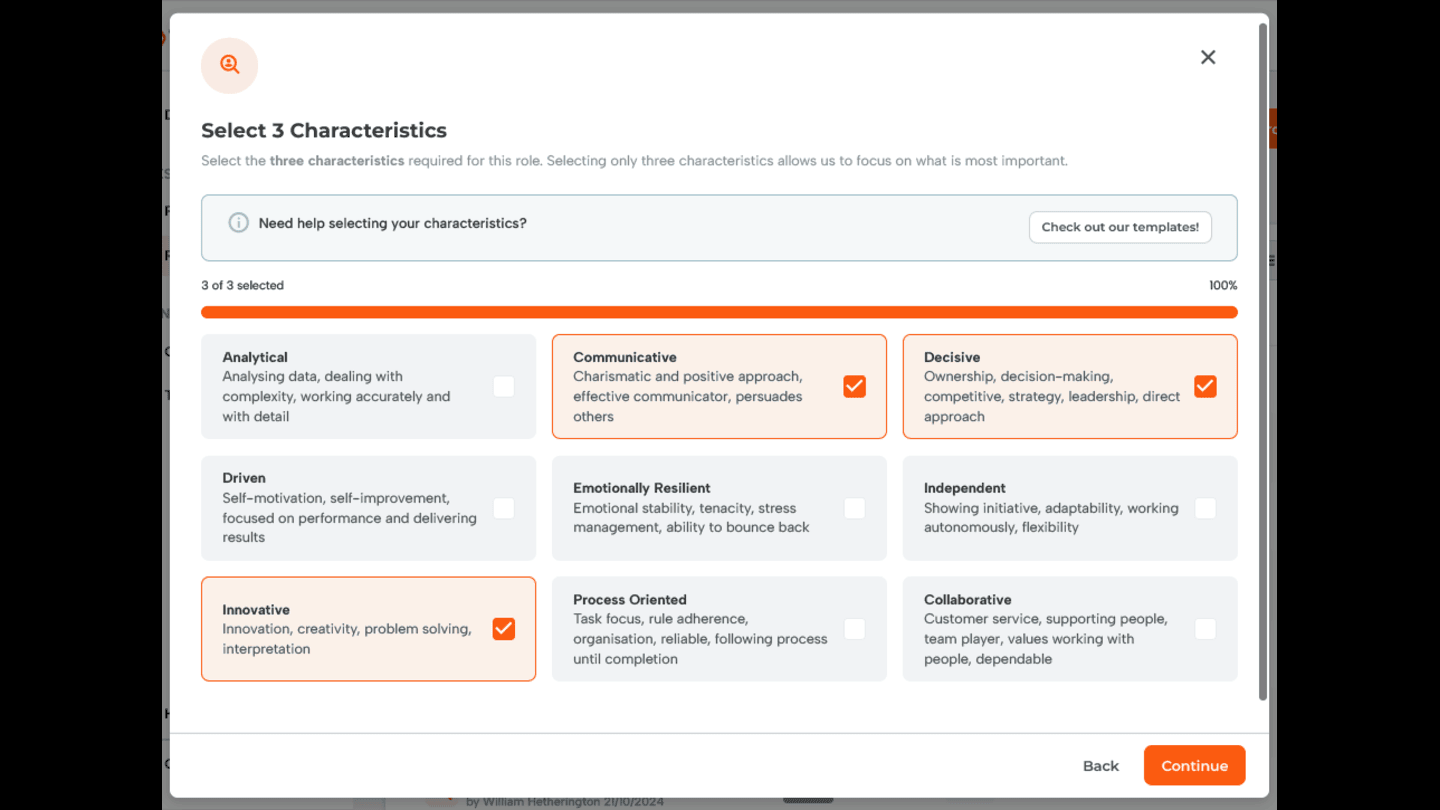Click the Process Oriented card title
This screenshot has height=810, width=1440.
630,600
